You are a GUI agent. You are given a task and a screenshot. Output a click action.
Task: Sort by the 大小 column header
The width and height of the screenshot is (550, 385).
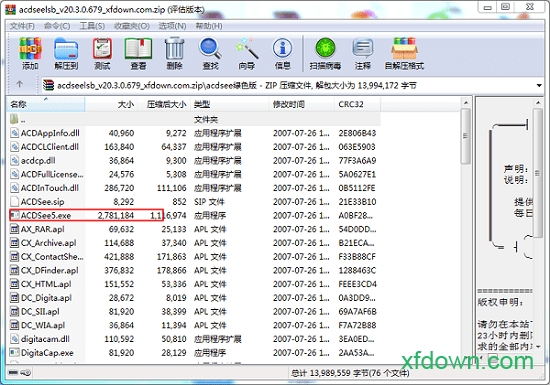(111, 104)
